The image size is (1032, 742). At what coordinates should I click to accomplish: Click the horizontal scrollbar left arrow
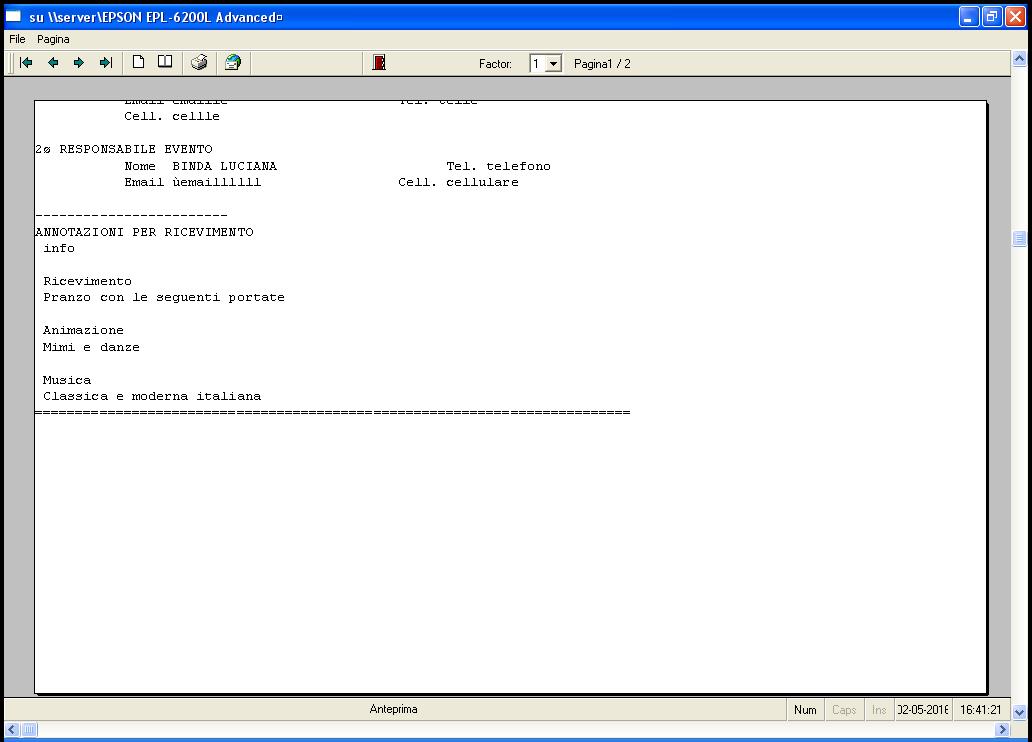(12, 729)
